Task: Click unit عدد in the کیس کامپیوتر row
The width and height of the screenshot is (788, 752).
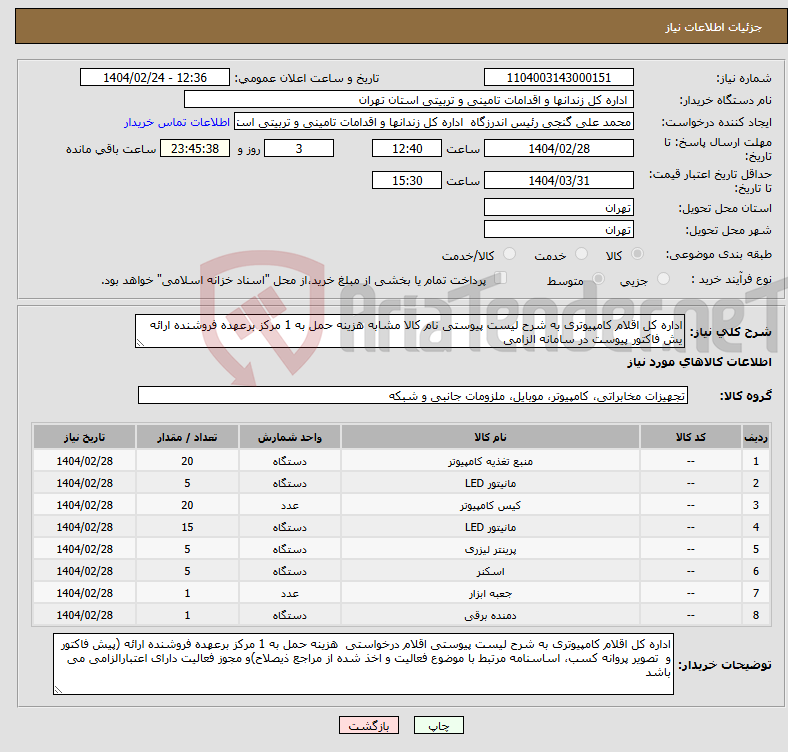Action: tap(289, 505)
